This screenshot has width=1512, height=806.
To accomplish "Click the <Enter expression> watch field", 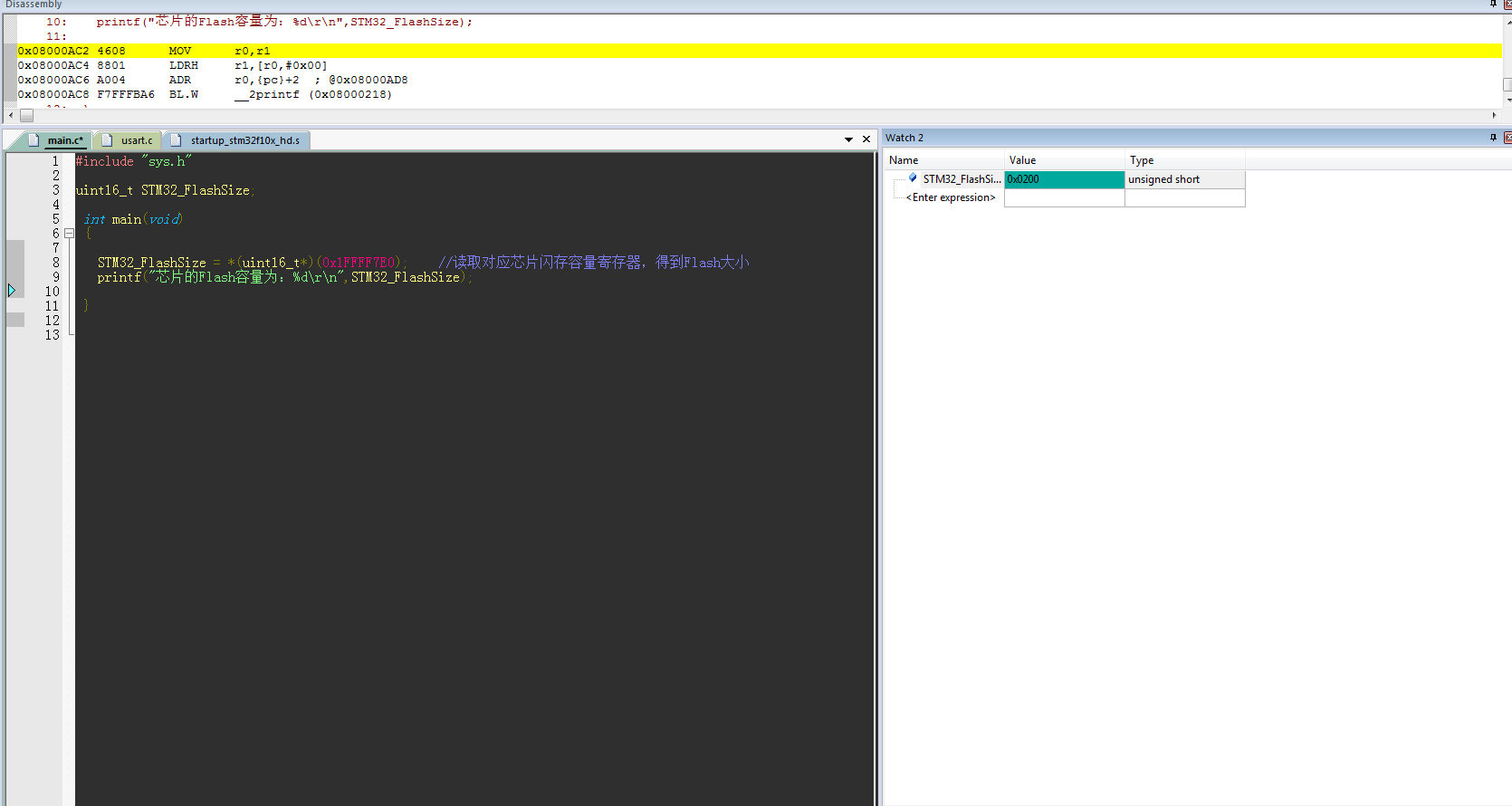I will coord(950,197).
